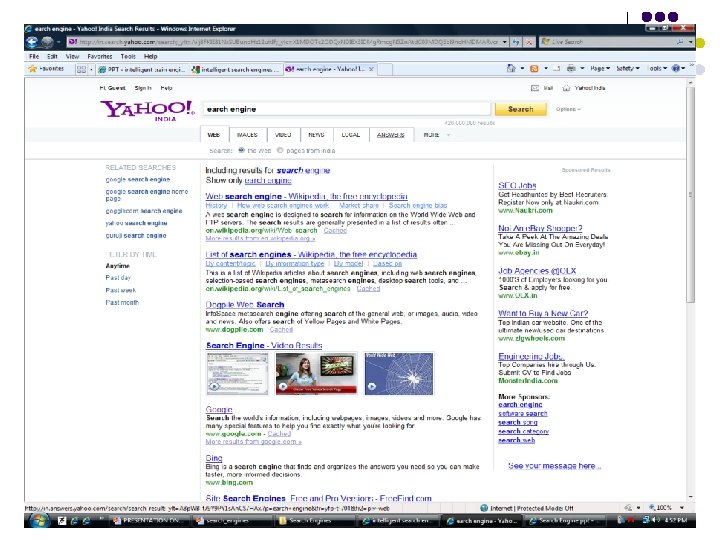
Task: Open the Help menu
Action: click(x=151, y=56)
